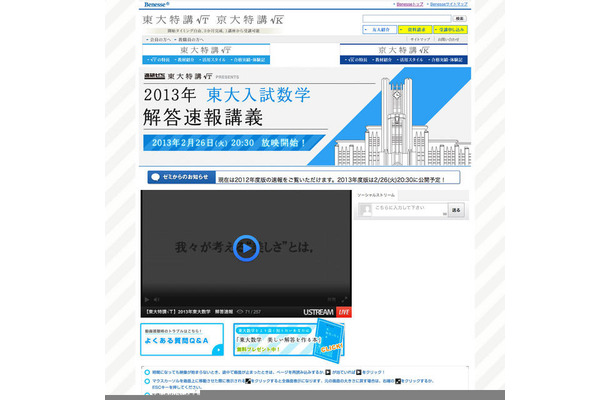Click the red LIVE badge
Viewport: 610px width, 400px height.
point(344,312)
